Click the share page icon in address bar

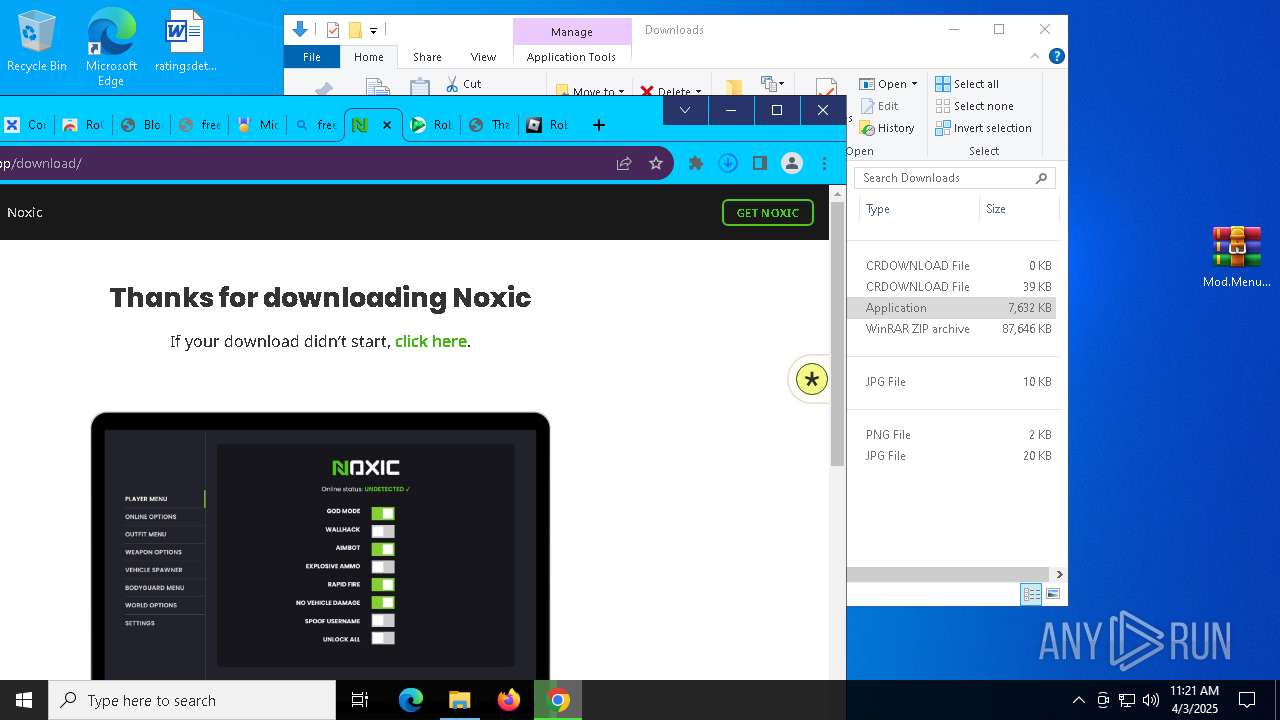[624, 163]
